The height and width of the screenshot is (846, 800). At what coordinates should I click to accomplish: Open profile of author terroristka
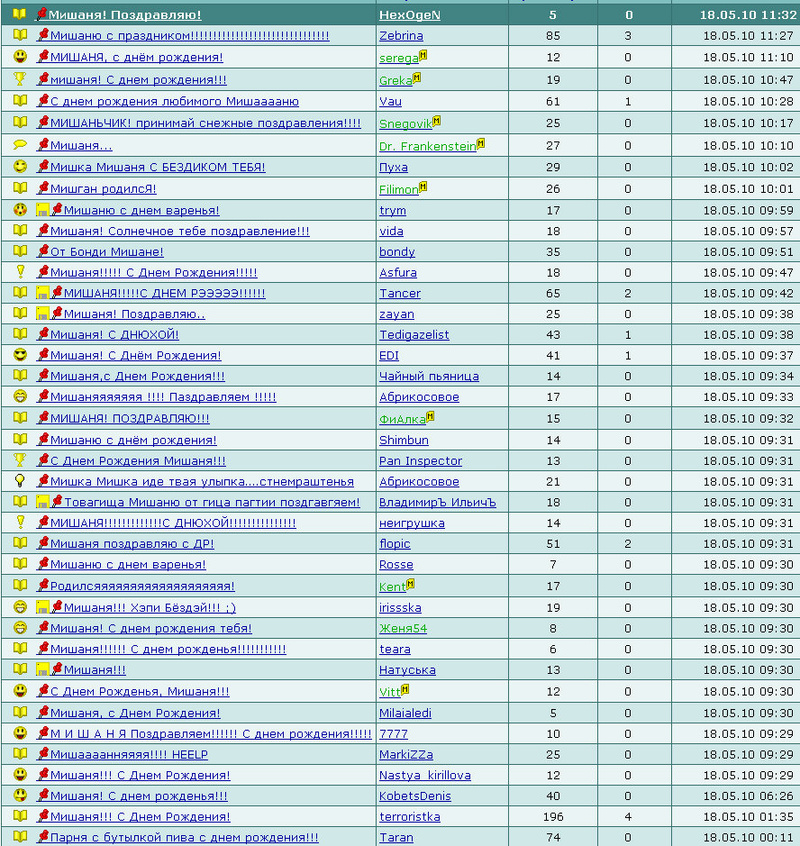409,817
